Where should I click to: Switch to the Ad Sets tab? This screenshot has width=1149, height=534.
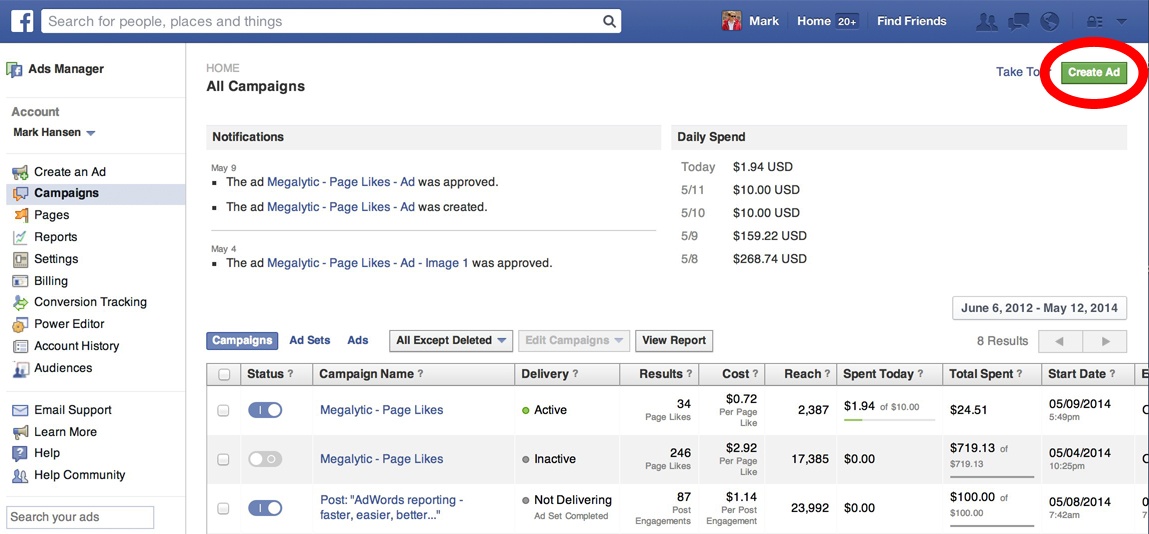[x=310, y=340]
